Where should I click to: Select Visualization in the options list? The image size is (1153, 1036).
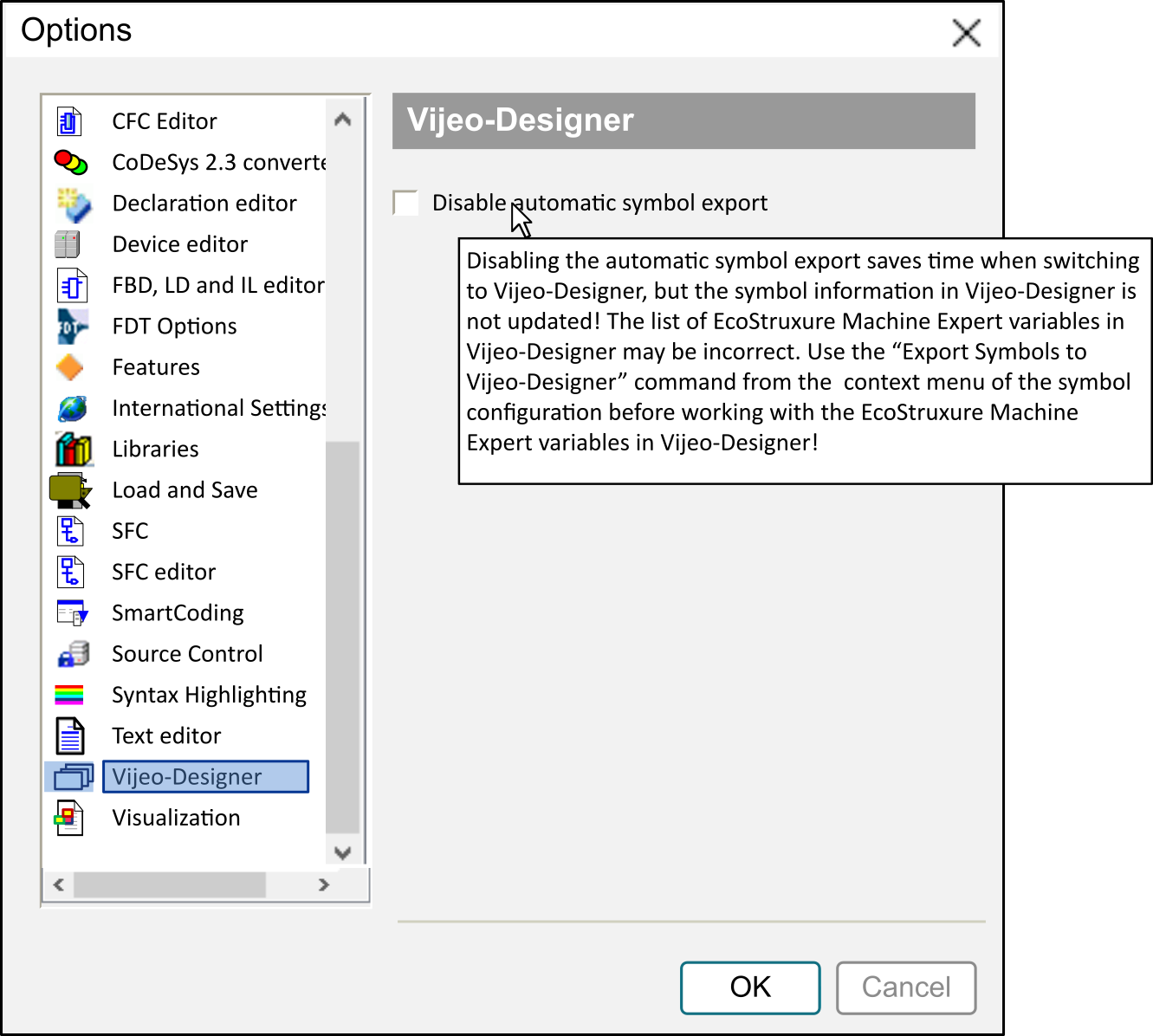coord(176,818)
